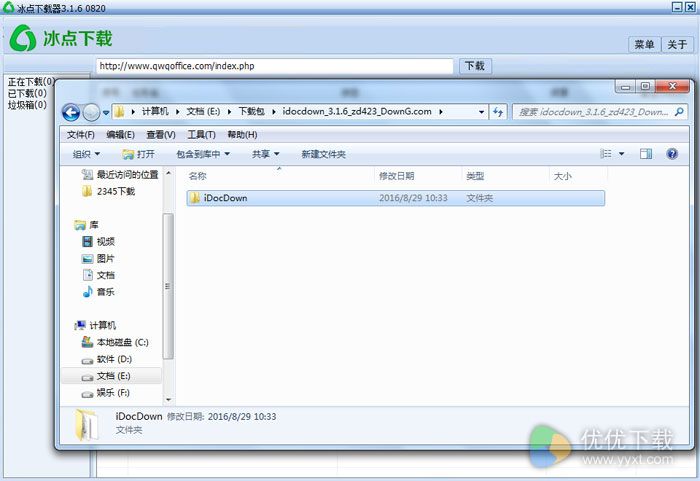Click 计算机 segment in address bar
This screenshot has height=481, width=700.
click(x=155, y=112)
